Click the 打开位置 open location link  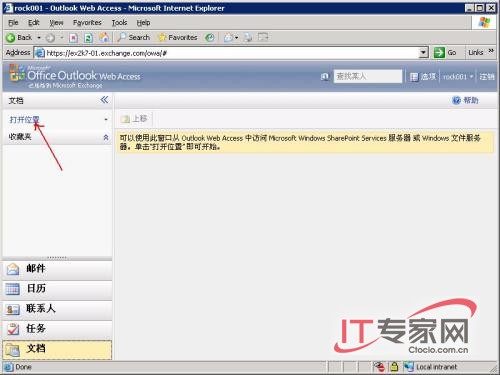tap(25, 119)
